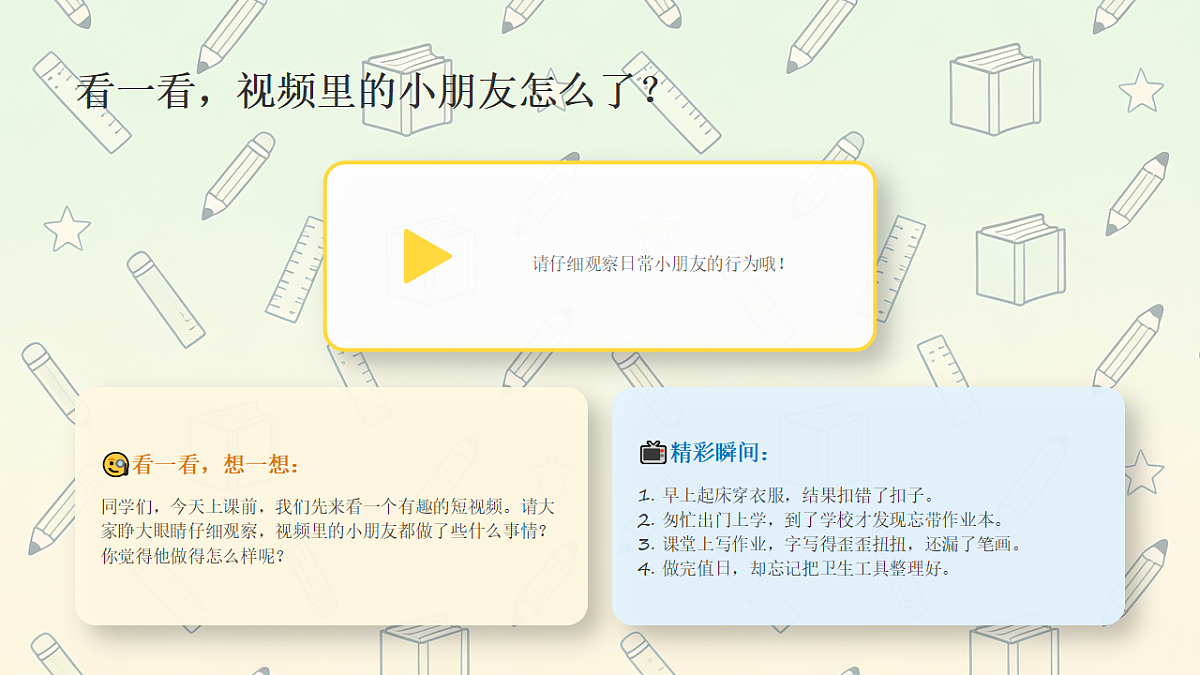Click the paragraph starting 同学们，今天上课前

pos(328,530)
